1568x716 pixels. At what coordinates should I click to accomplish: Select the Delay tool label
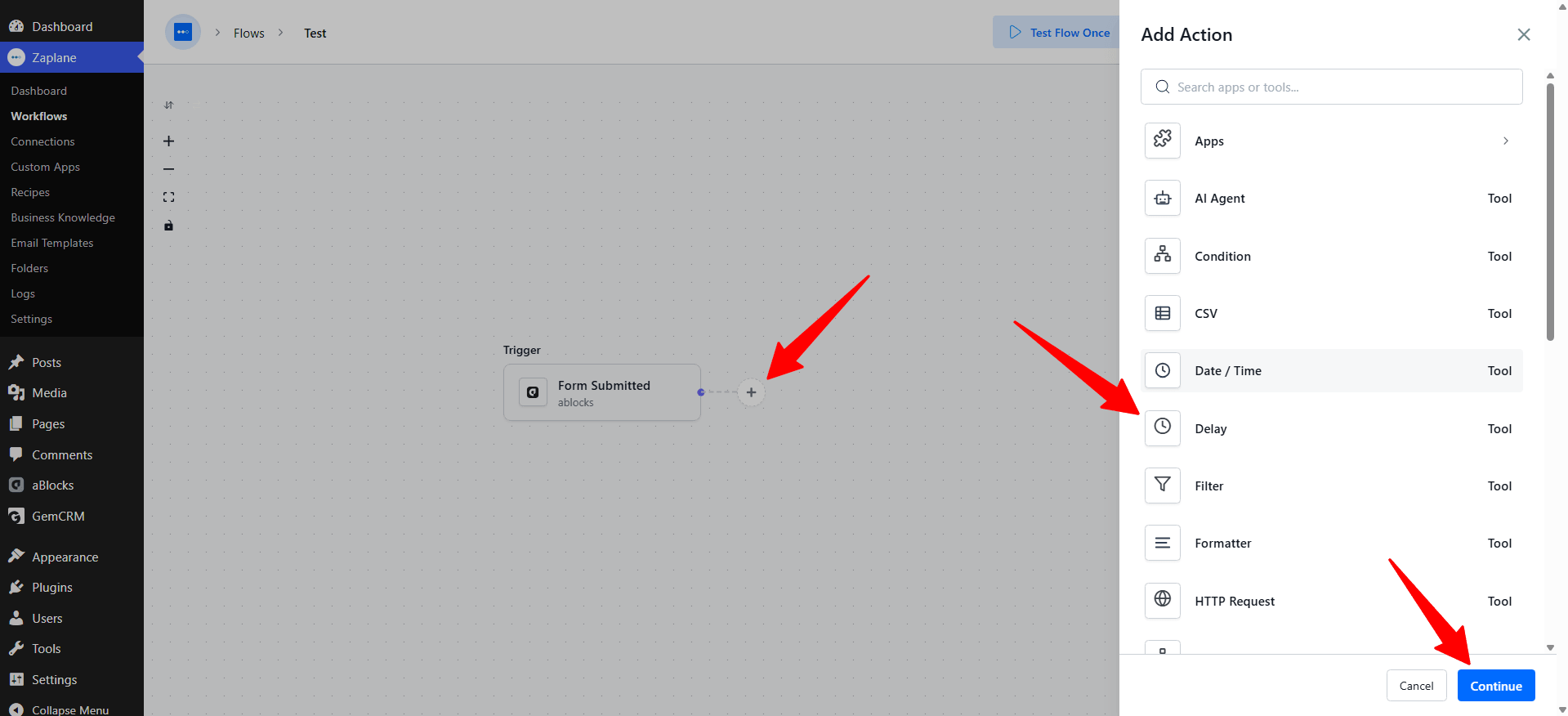click(1210, 428)
